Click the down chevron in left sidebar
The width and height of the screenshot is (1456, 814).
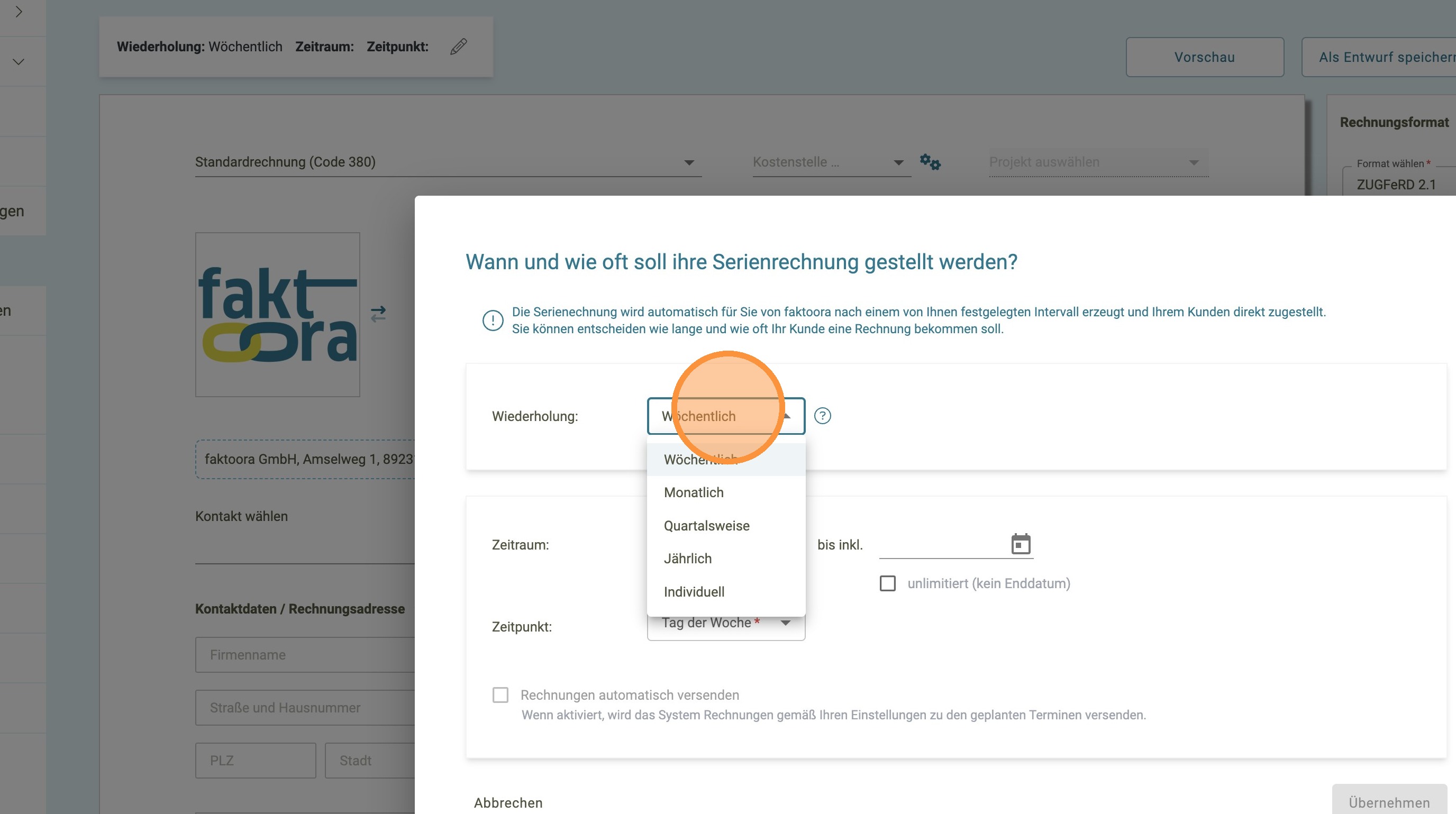click(19, 61)
